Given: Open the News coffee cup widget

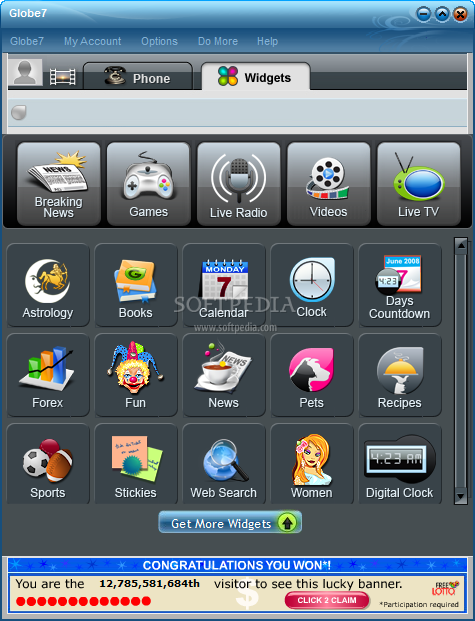Looking at the screenshot, I should click(224, 375).
